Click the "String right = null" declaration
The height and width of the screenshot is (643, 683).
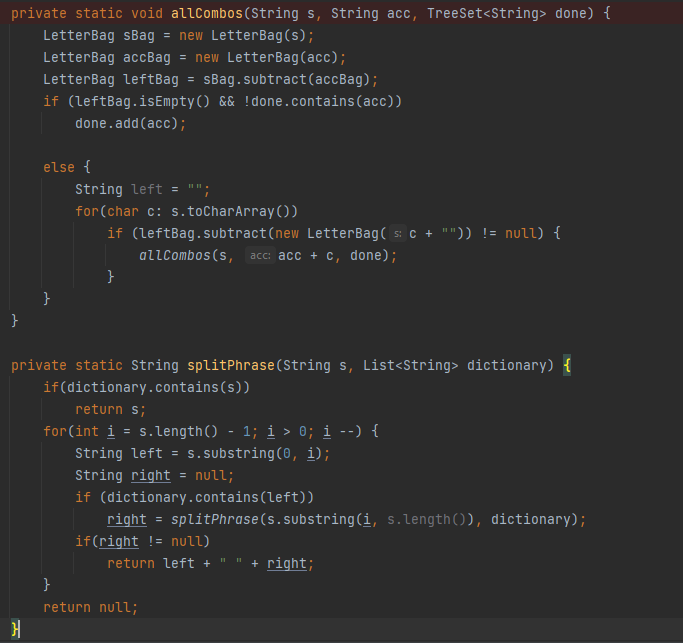(154, 475)
